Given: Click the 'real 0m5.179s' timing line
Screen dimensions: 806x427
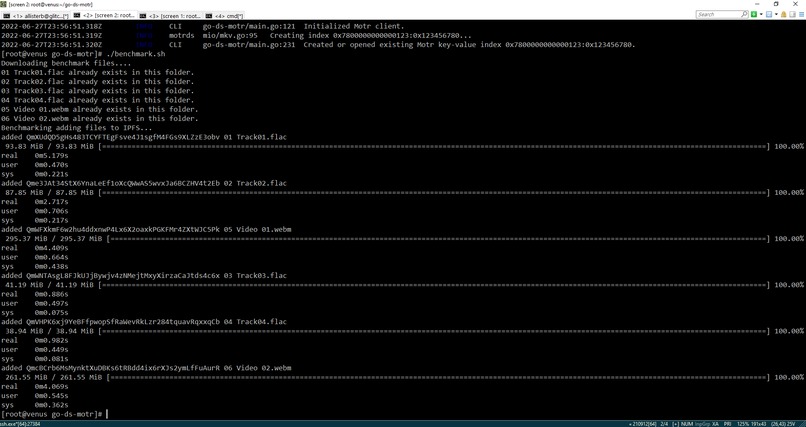Looking at the screenshot, I should tap(35, 156).
